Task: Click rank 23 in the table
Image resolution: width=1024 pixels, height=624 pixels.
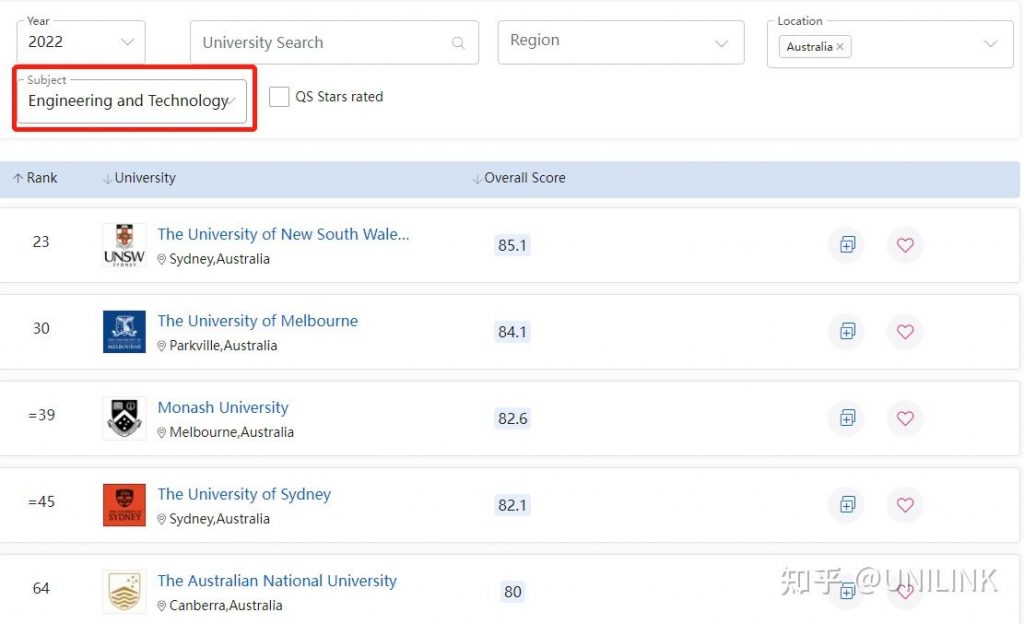Action: pyautogui.click(x=41, y=242)
